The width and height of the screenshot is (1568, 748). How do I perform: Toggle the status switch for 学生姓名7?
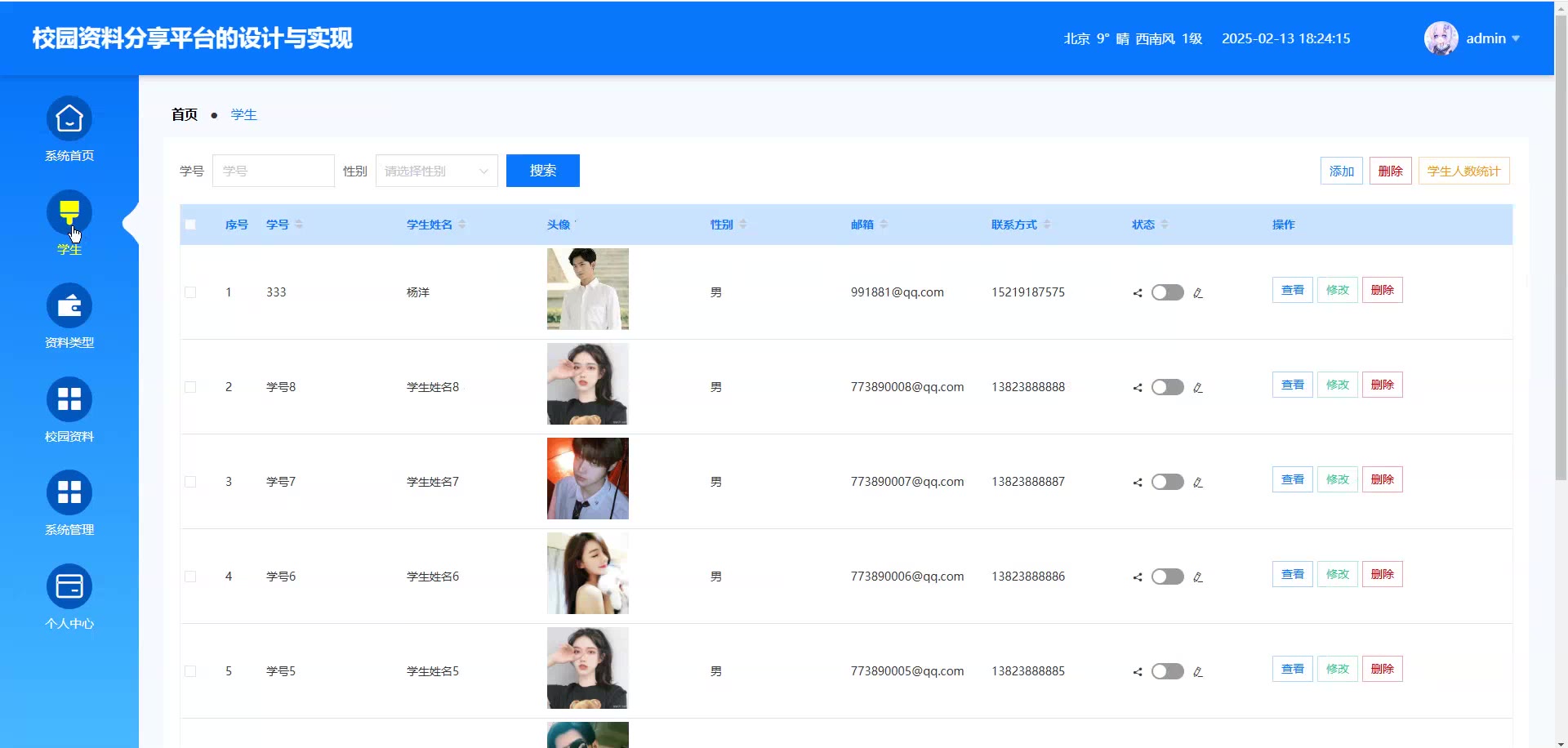(1167, 482)
